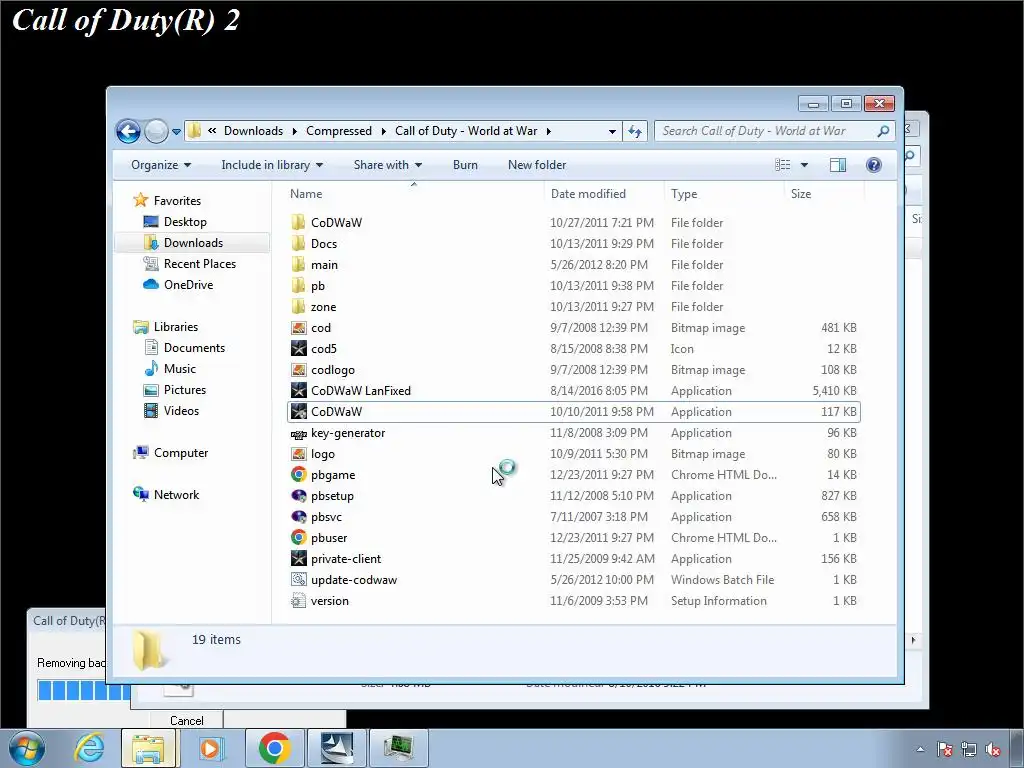This screenshot has width=1024, height=768.
Task: Select Libraries in the navigation pane
Action: pos(165,327)
